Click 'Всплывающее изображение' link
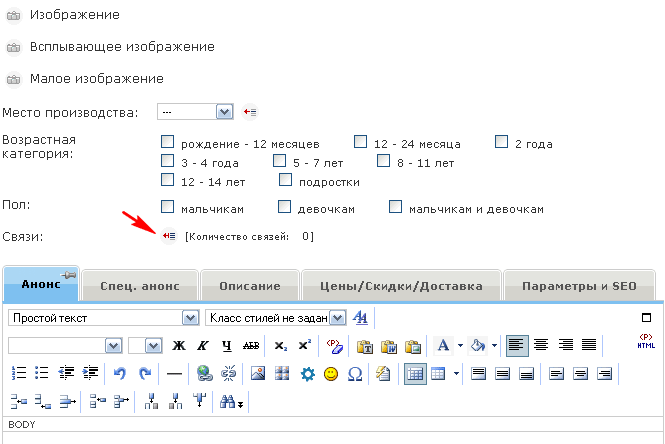 [x=122, y=47]
